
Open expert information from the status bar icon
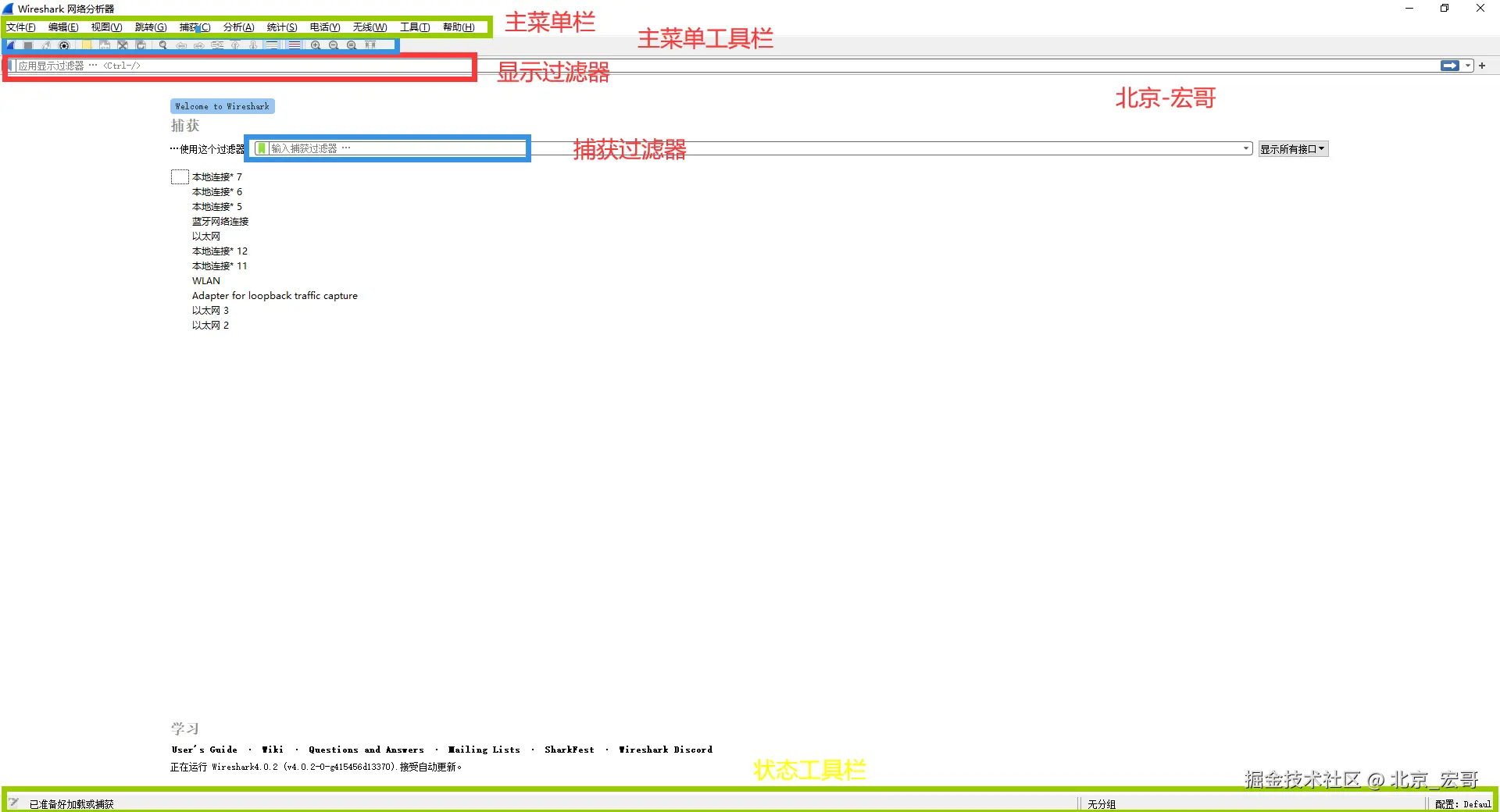(13, 803)
